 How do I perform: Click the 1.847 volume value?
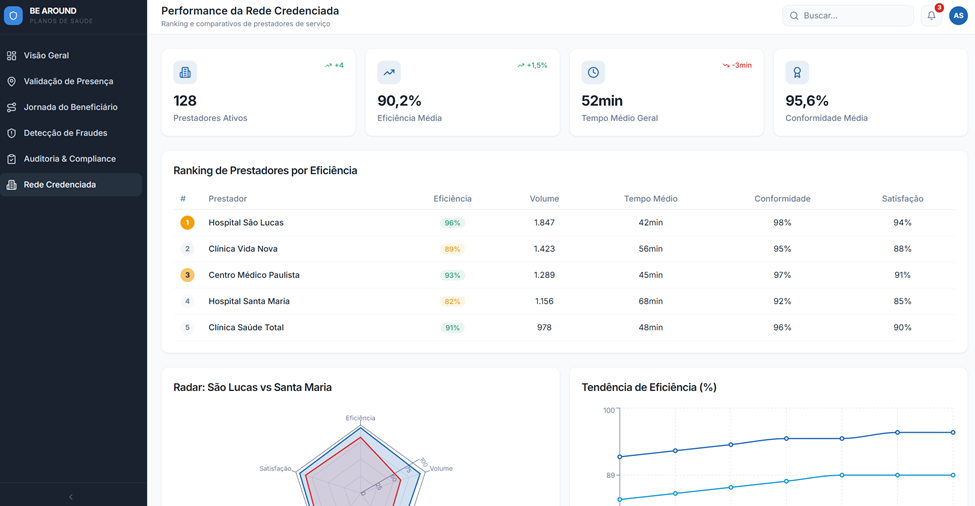(x=544, y=223)
